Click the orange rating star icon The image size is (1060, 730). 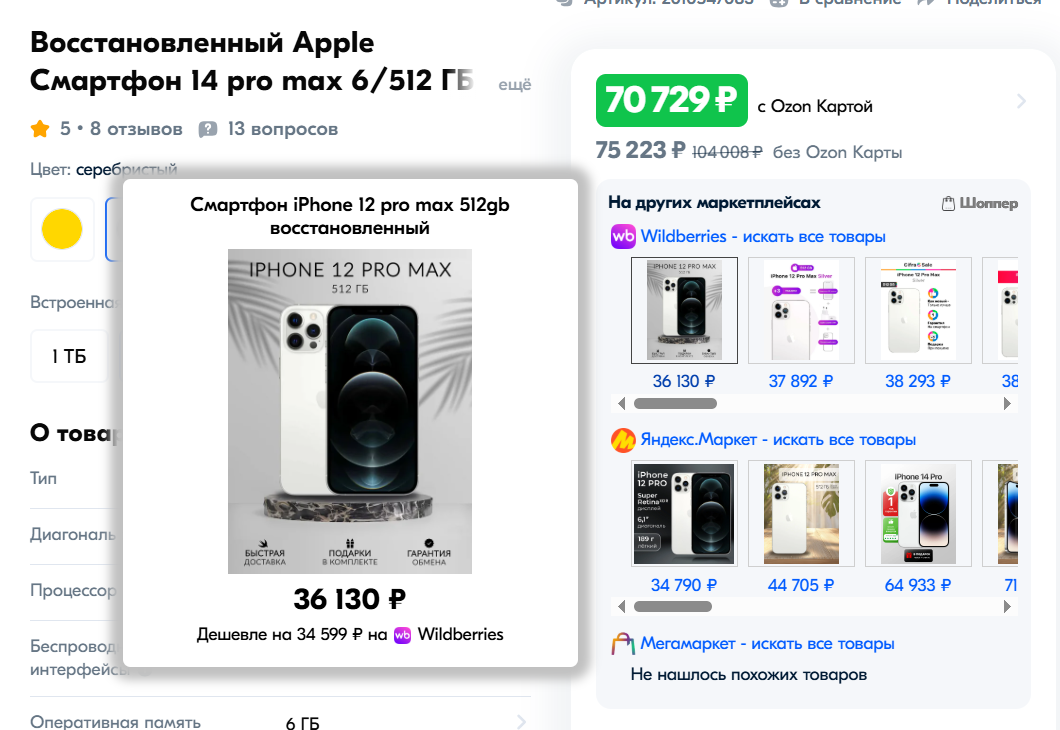[40, 129]
